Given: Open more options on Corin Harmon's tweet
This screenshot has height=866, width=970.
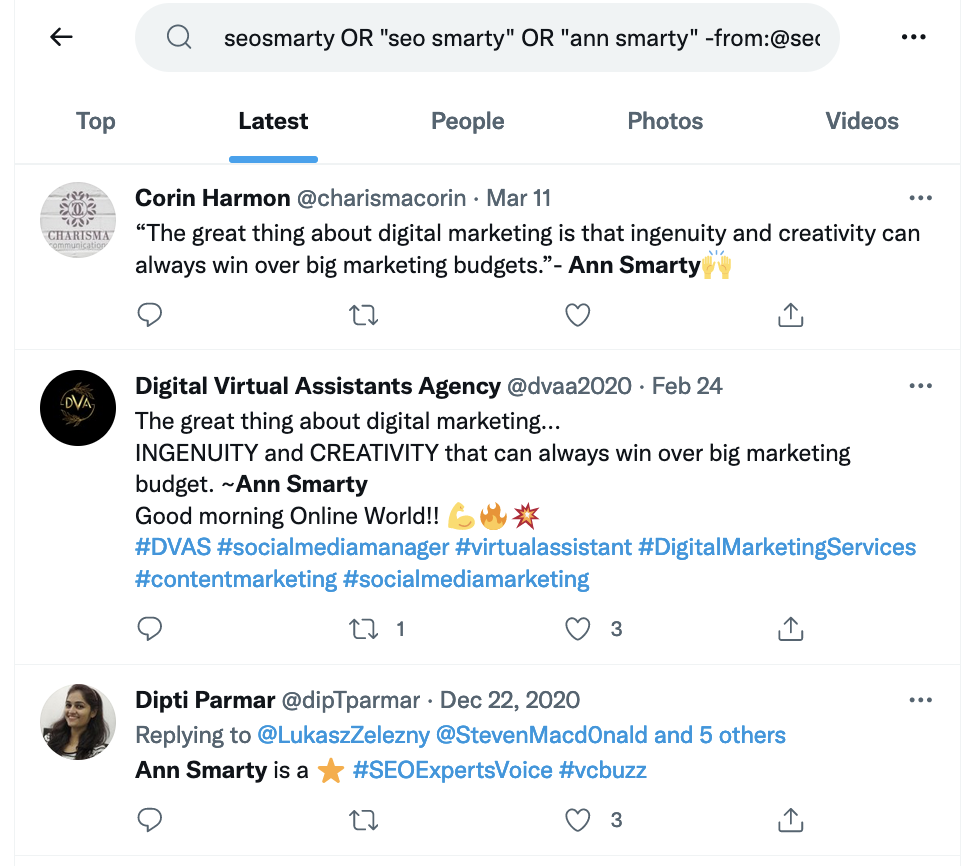Looking at the screenshot, I should pos(919,198).
